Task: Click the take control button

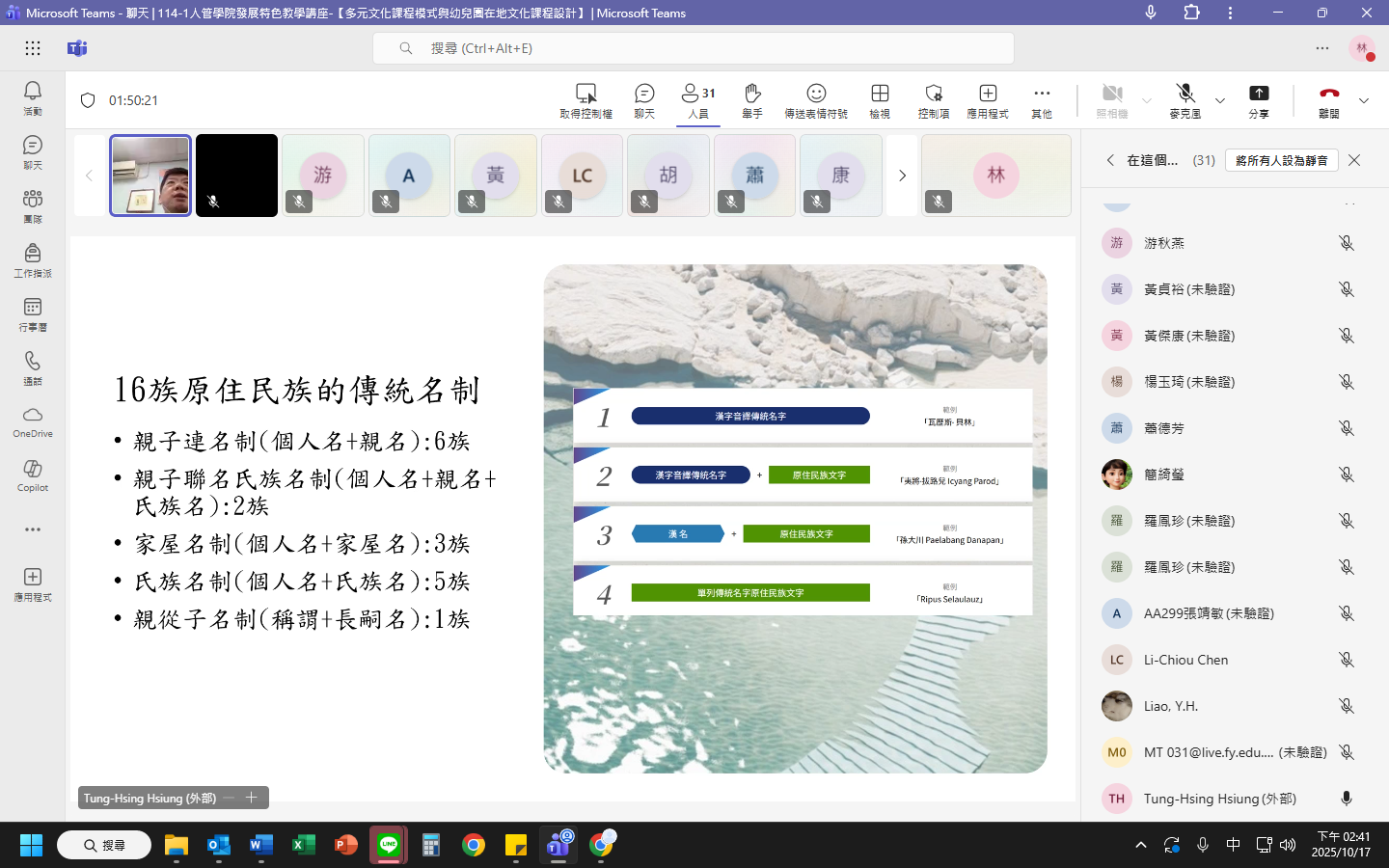Action: (586, 99)
